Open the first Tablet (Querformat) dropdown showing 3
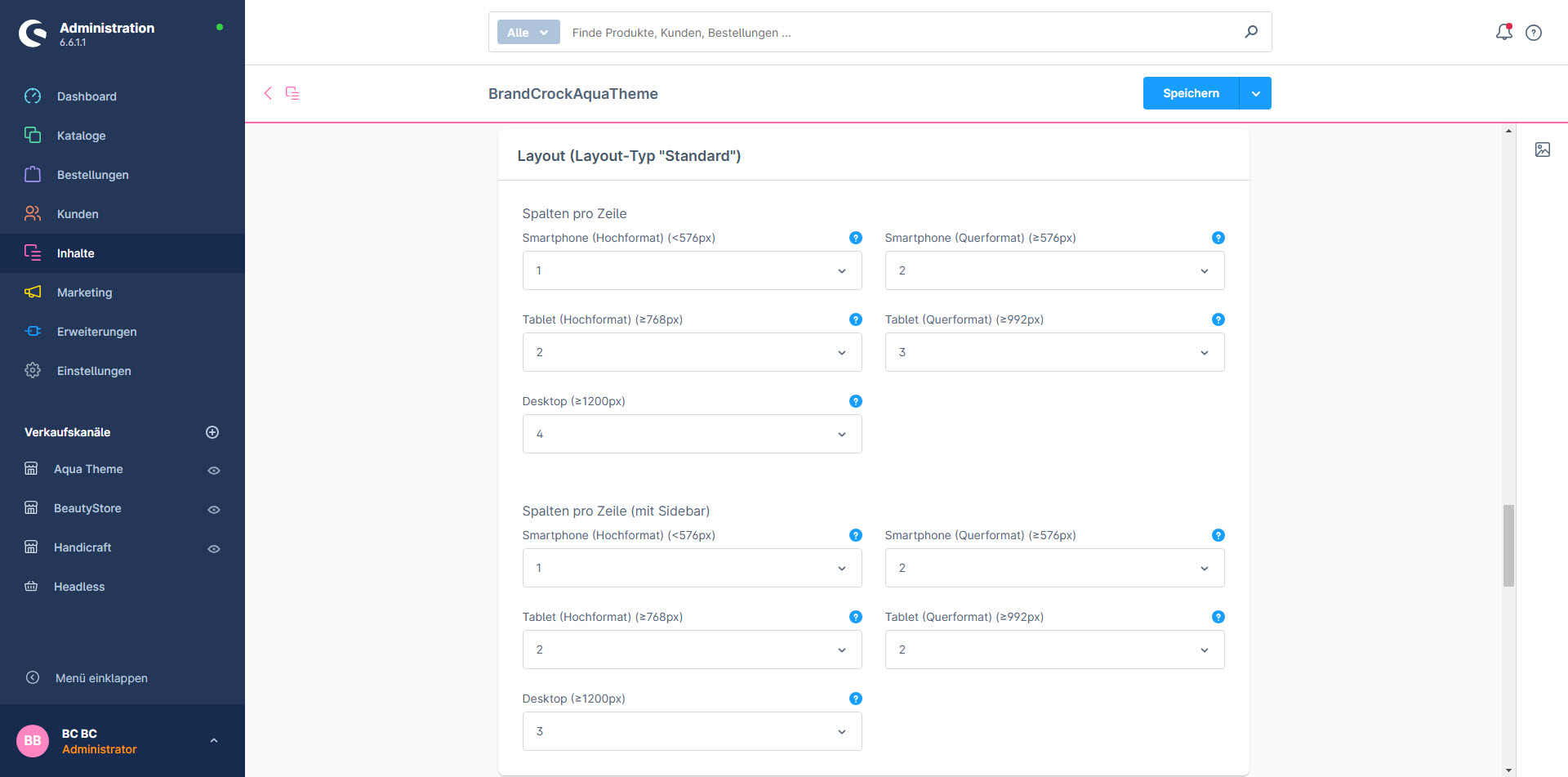Screen dimensions: 1568x777 1053,352
